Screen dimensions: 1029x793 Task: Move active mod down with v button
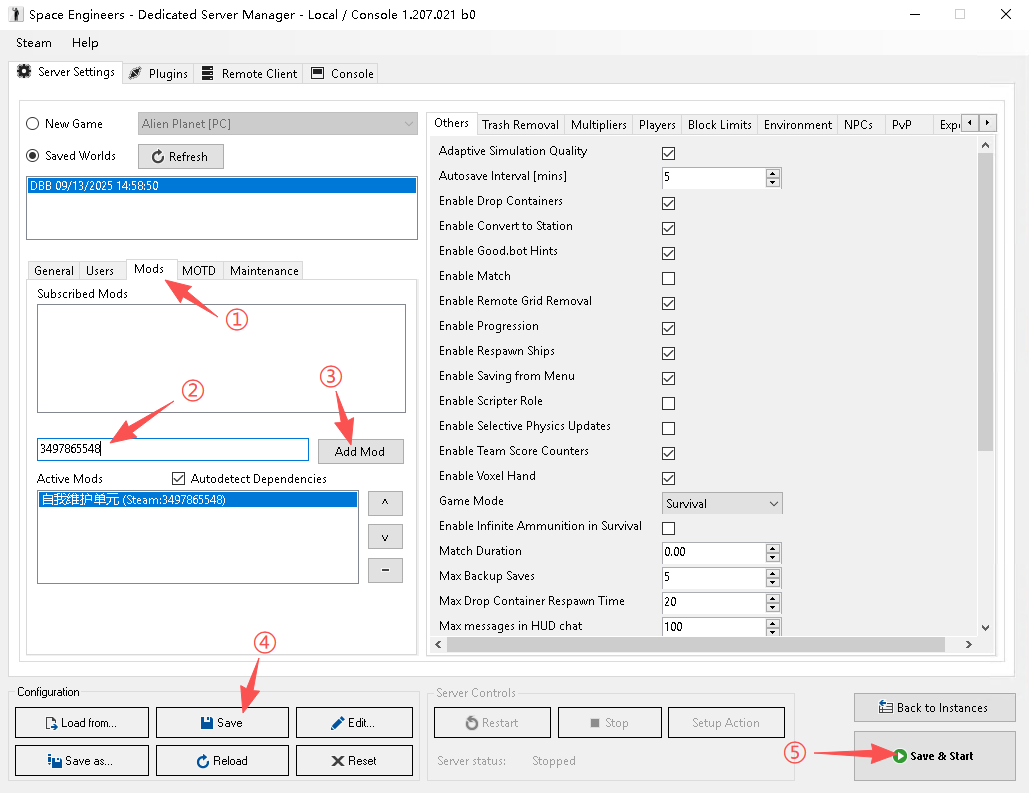(x=385, y=536)
